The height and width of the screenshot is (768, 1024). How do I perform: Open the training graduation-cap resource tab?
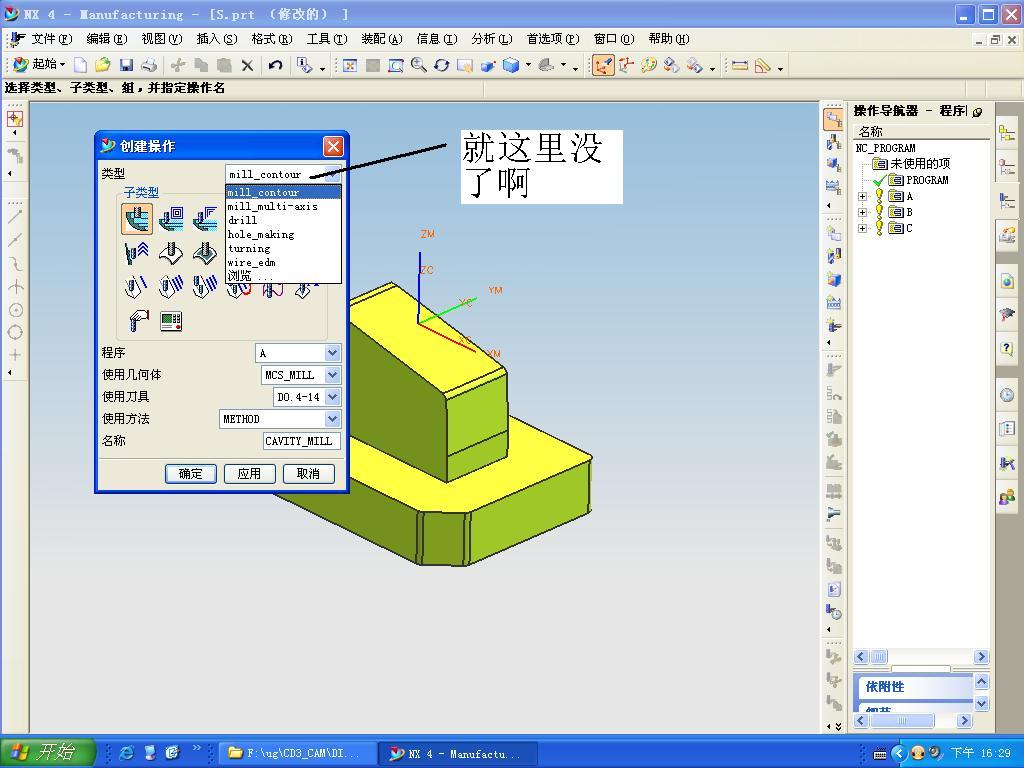tap(1007, 315)
